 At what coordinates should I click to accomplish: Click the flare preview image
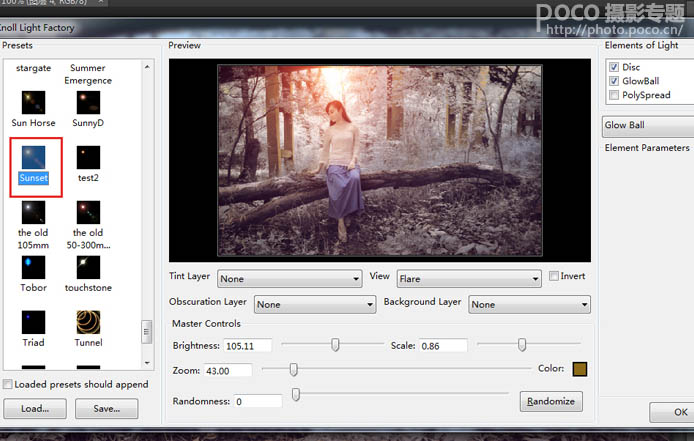tap(380, 160)
